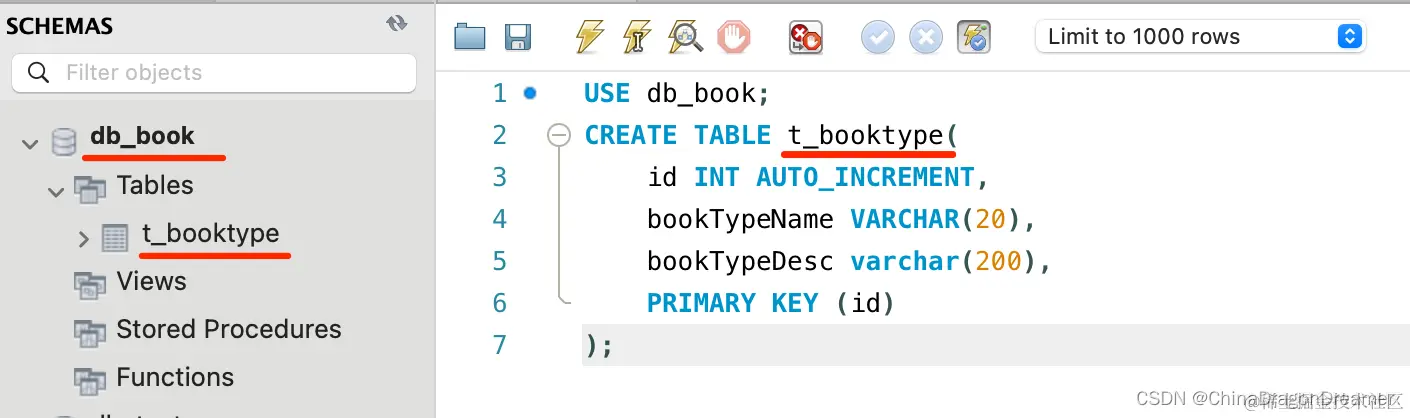Click the statement marker dot on line 1

point(530,93)
